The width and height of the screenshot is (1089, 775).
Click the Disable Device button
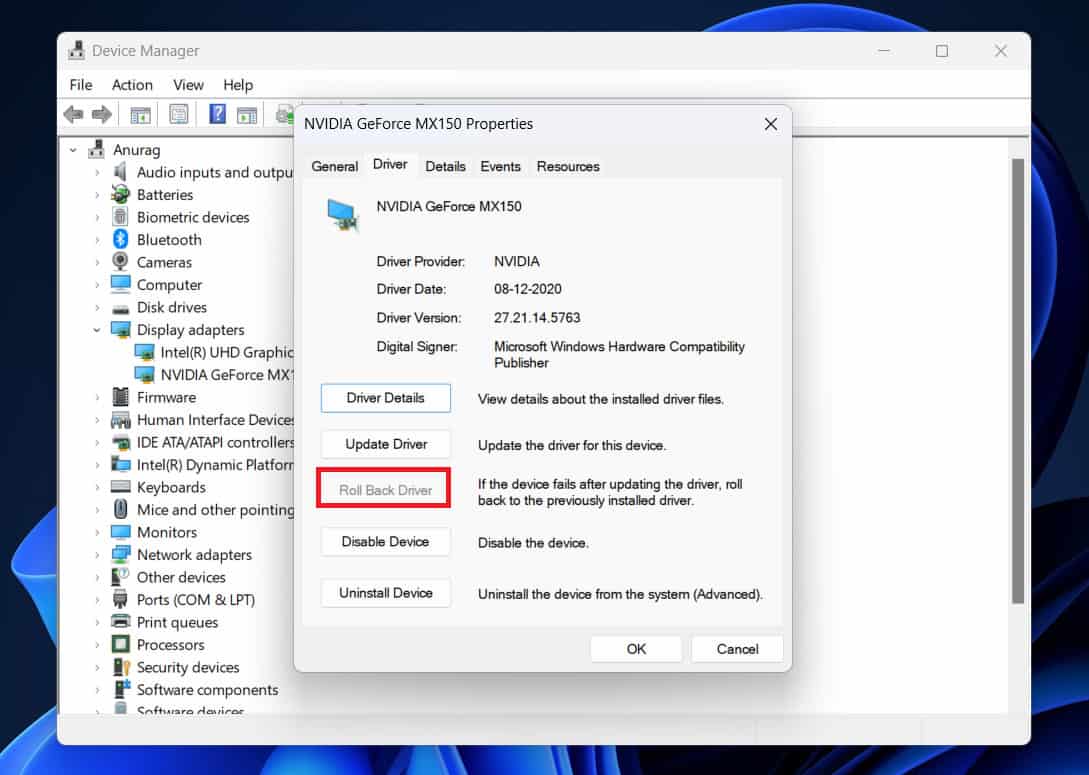click(385, 542)
